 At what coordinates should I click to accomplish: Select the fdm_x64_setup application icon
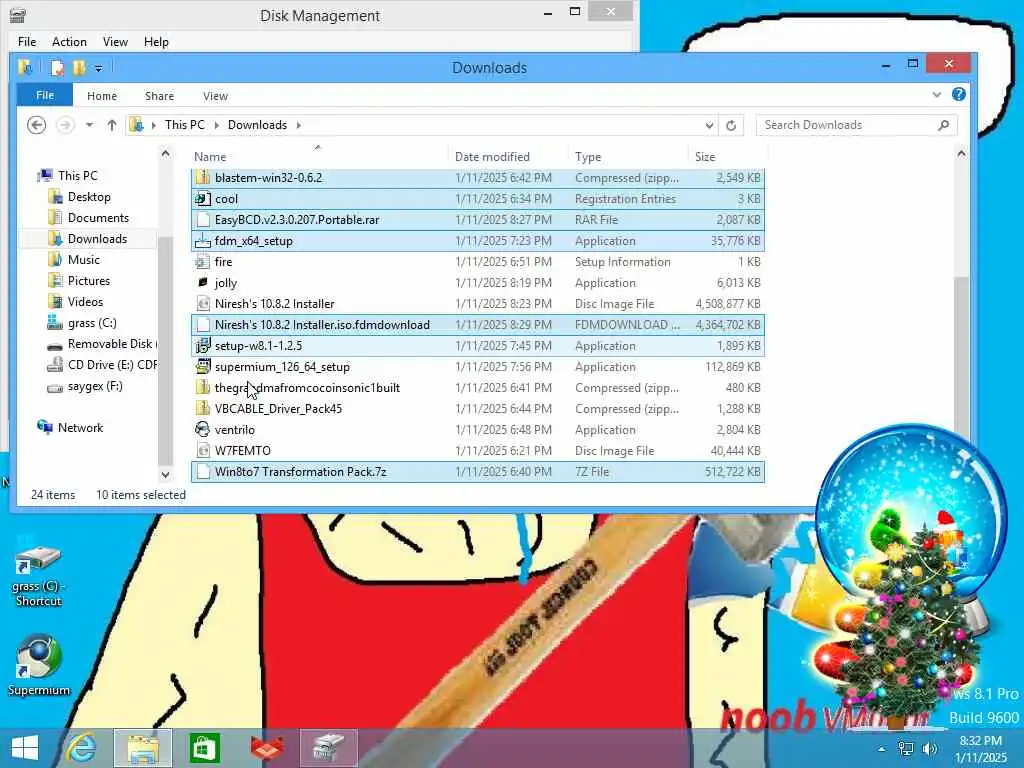(x=202, y=241)
